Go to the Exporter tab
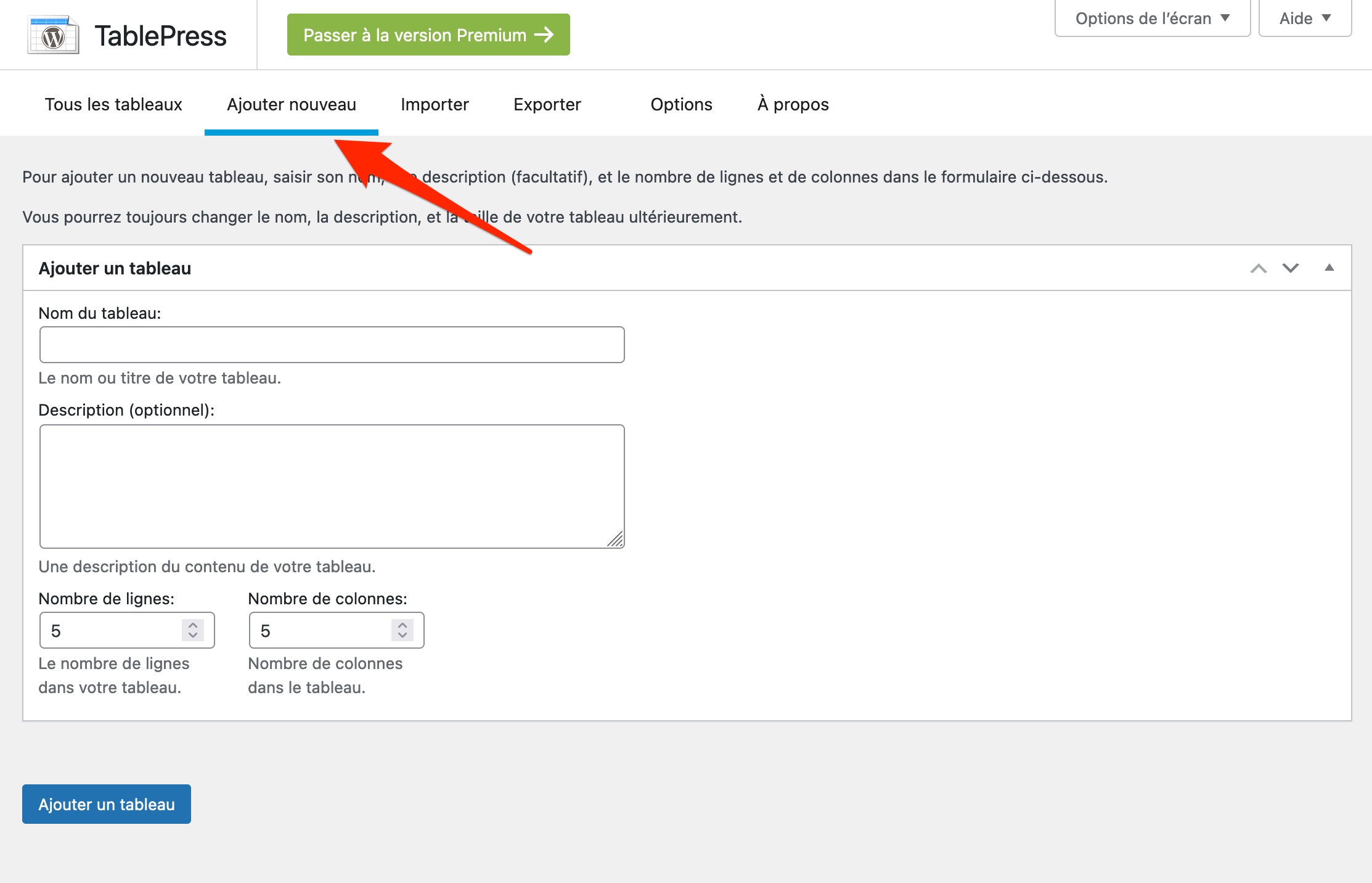This screenshot has height=883, width=1372. click(547, 104)
